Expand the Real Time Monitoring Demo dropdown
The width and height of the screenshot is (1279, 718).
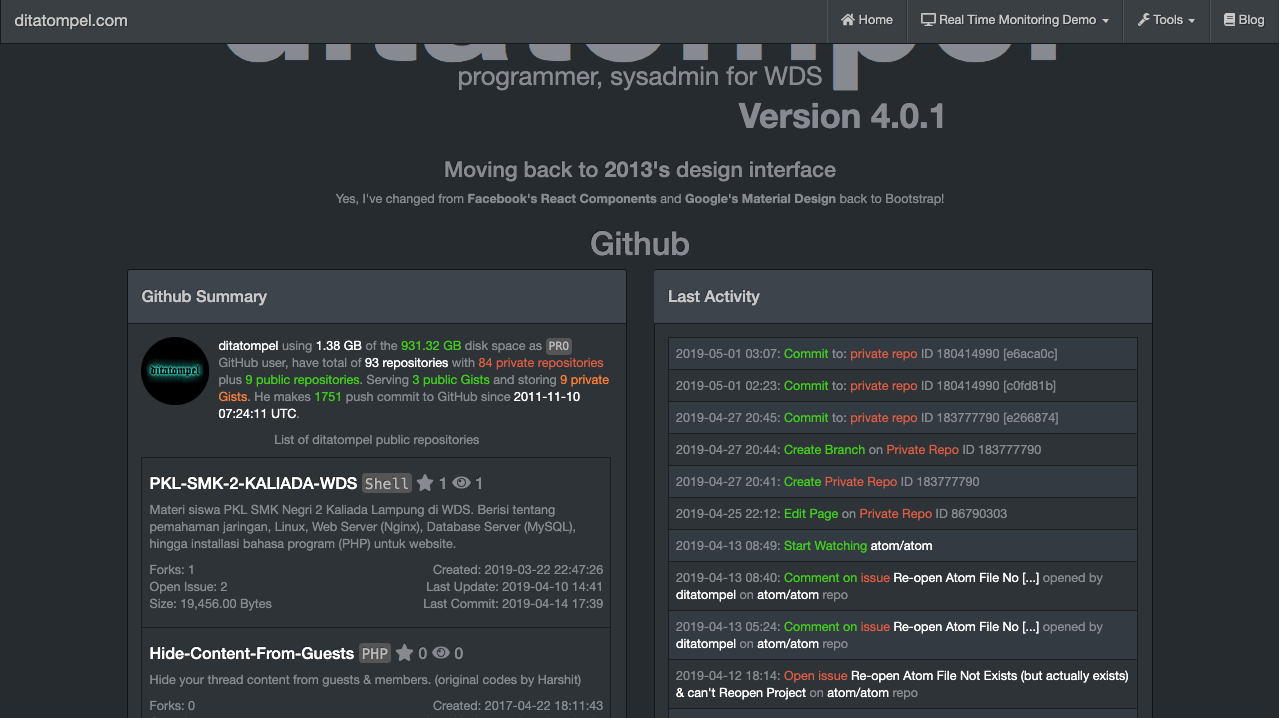[x=1014, y=19]
